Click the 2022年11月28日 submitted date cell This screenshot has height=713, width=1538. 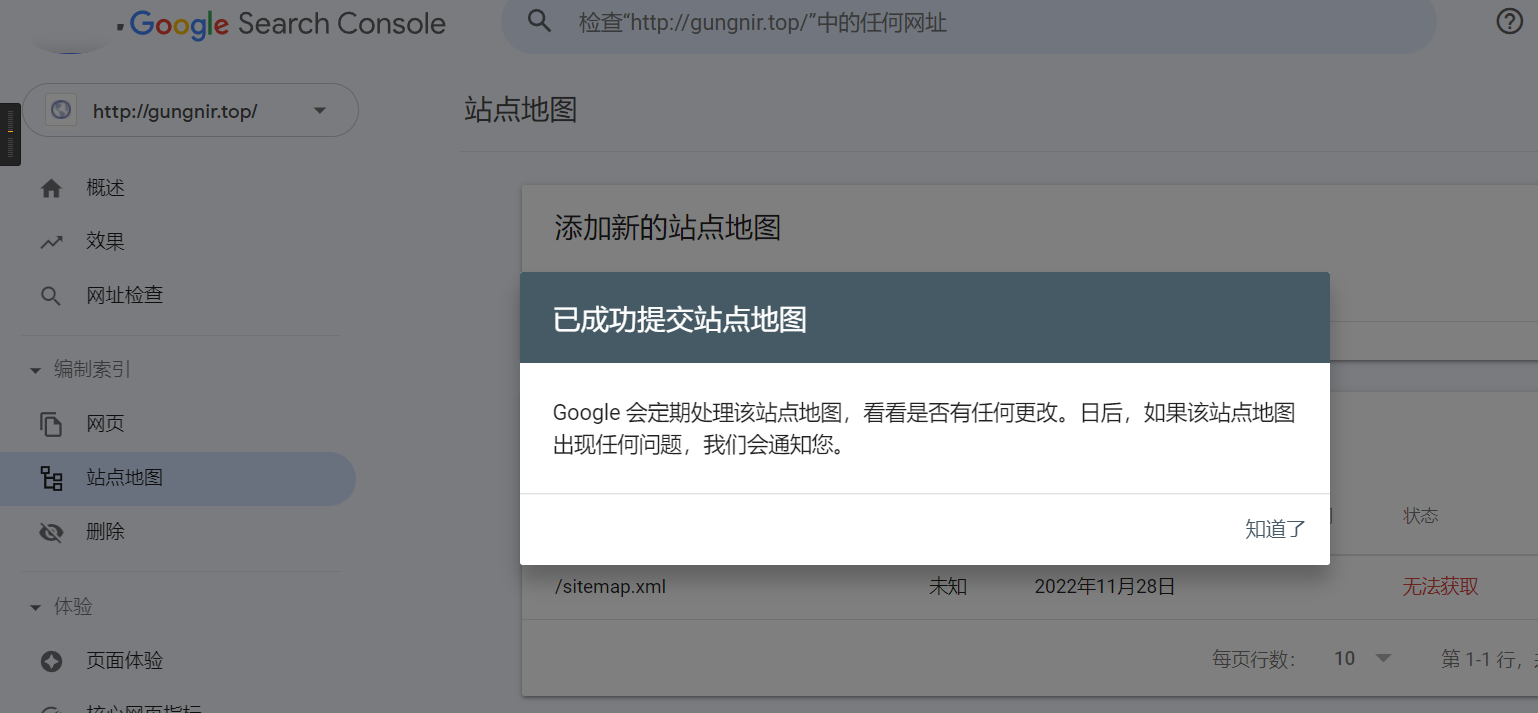[x=1105, y=587]
